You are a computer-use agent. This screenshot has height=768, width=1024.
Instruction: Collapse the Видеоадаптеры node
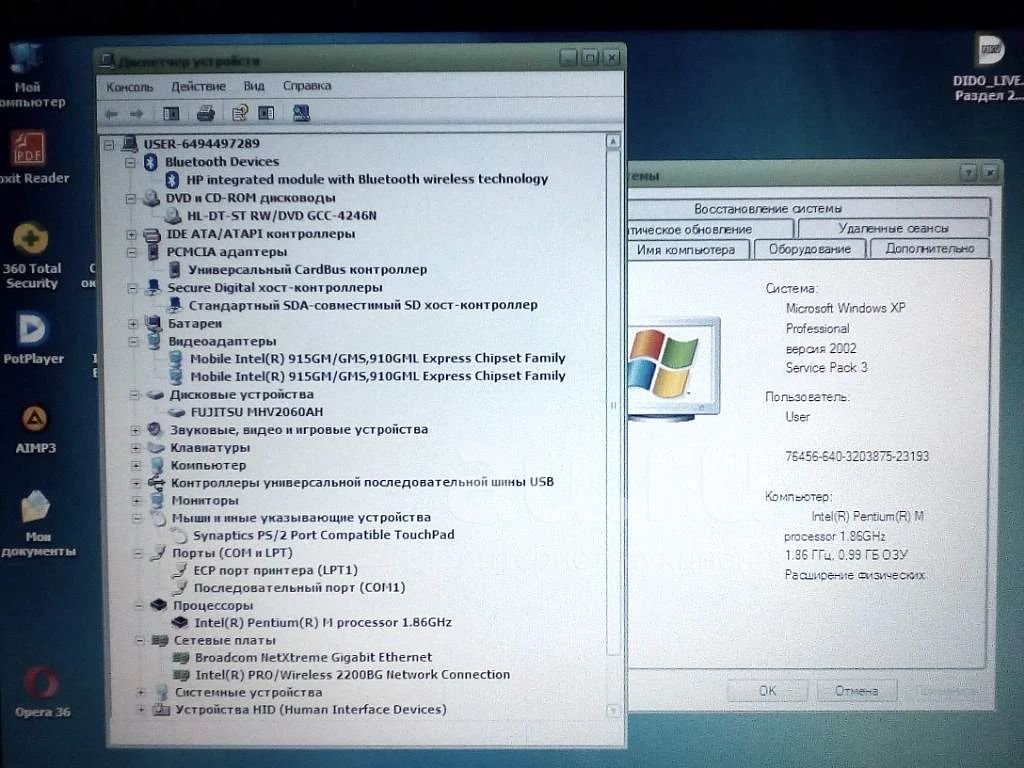tap(133, 341)
